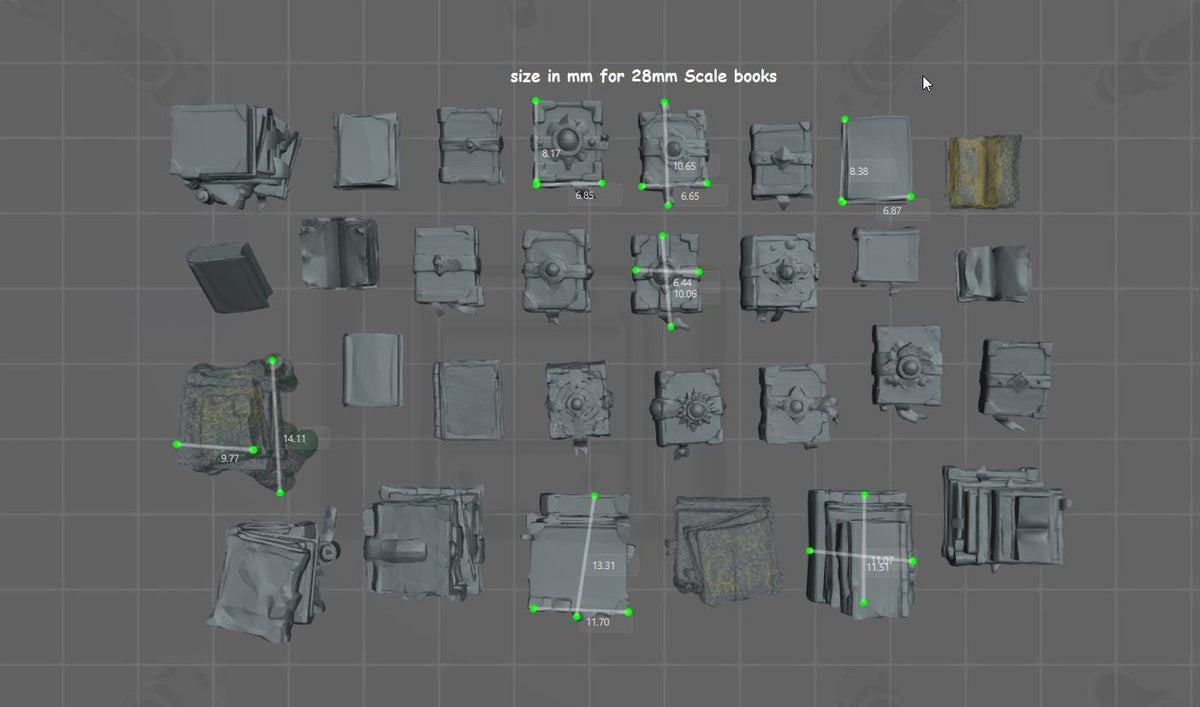Image resolution: width=1200 pixels, height=707 pixels.
Task: Click top green endpoint of the 10.65 line
Action: [x=664, y=103]
